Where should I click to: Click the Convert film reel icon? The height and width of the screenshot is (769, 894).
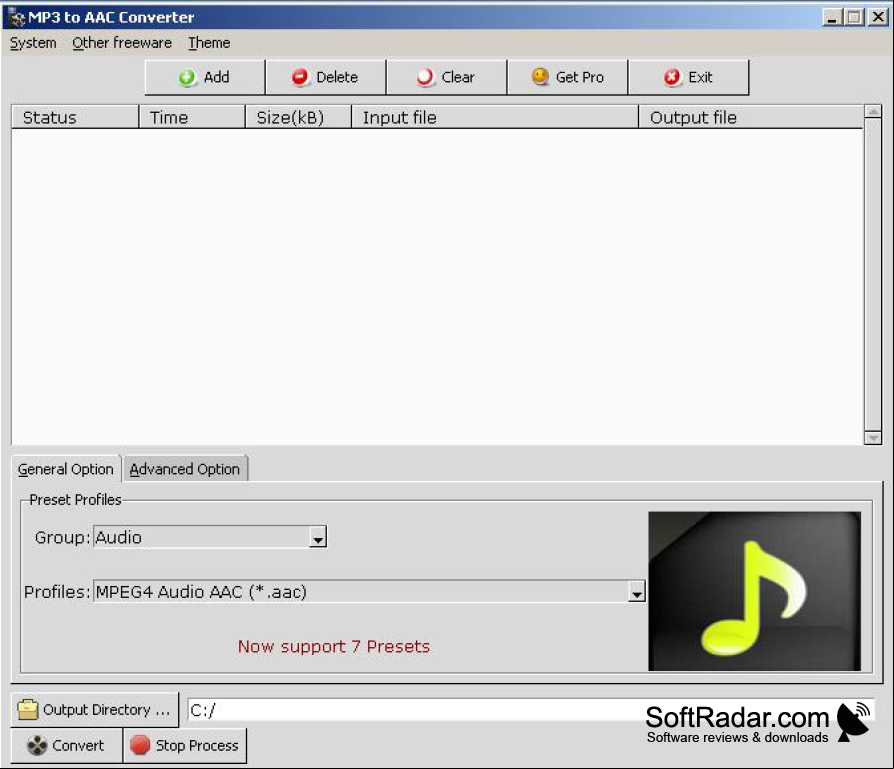pyautogui.click(x=37, y=745)
